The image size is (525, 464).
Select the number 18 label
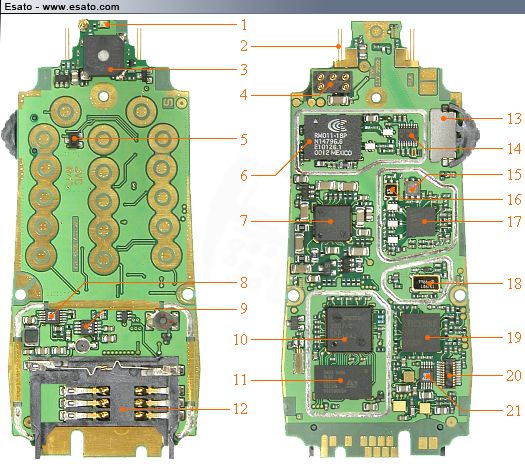coord(514,284)
